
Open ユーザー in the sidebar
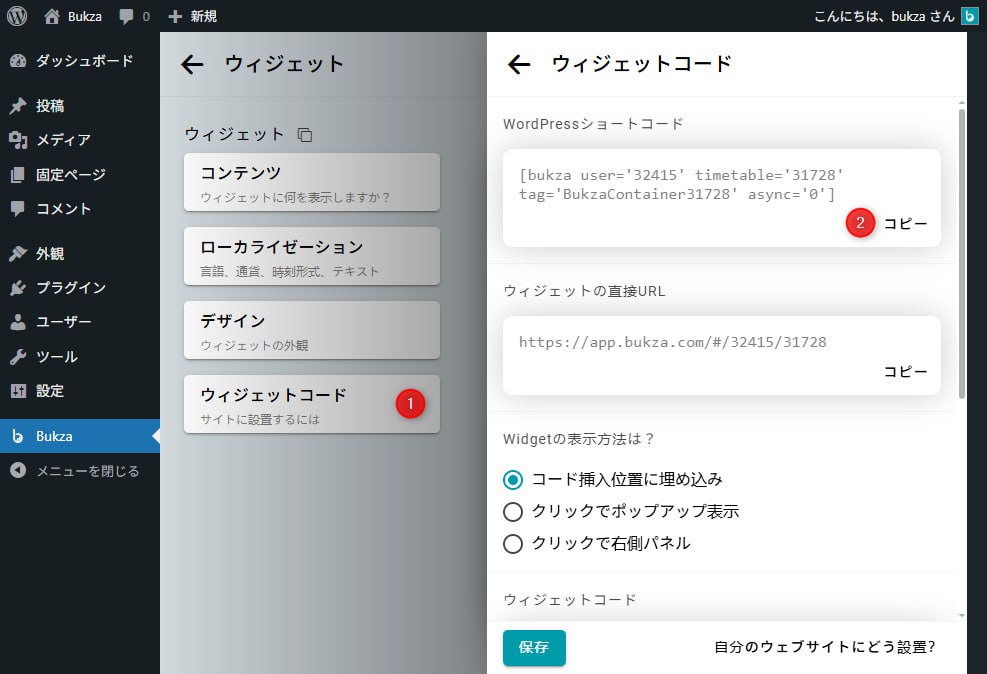(80, 322)
